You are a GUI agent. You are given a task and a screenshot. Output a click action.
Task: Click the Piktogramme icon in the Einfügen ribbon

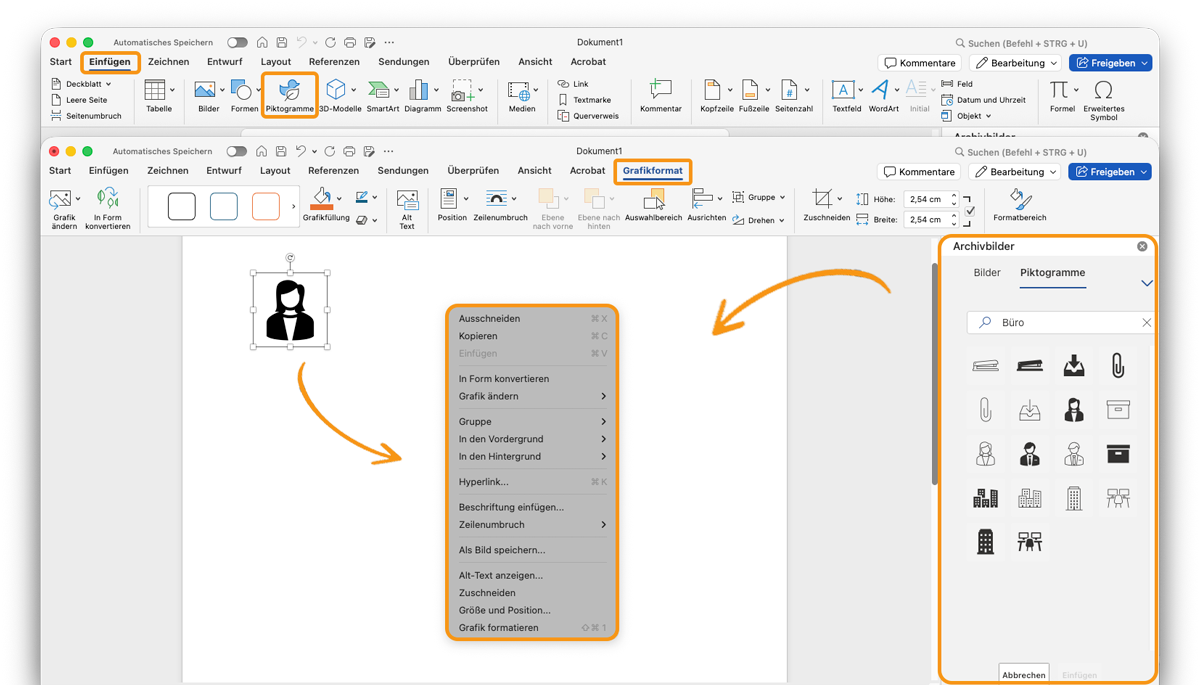[x=289, y=93]
